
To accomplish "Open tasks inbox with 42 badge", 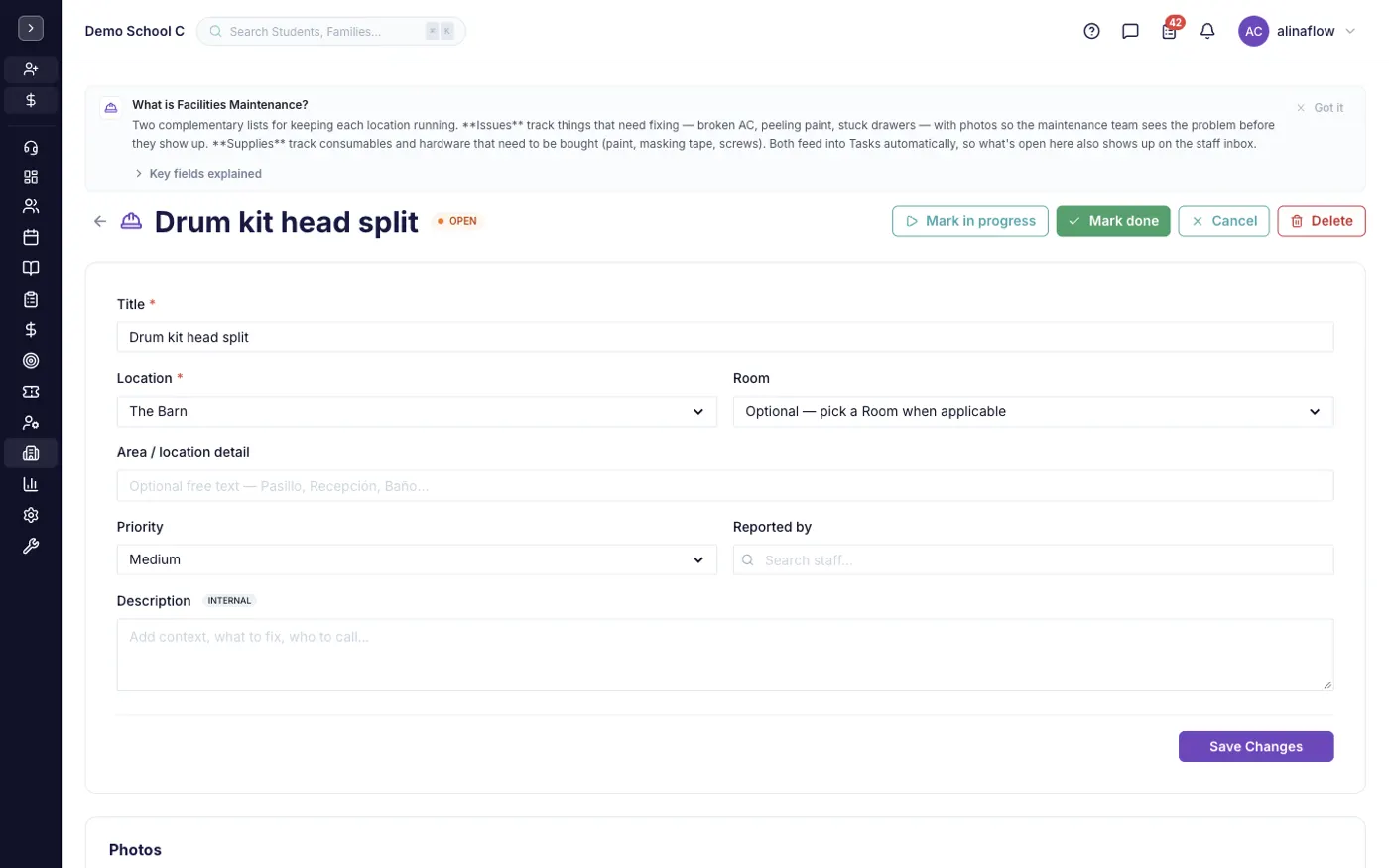I will [1170, 31].
